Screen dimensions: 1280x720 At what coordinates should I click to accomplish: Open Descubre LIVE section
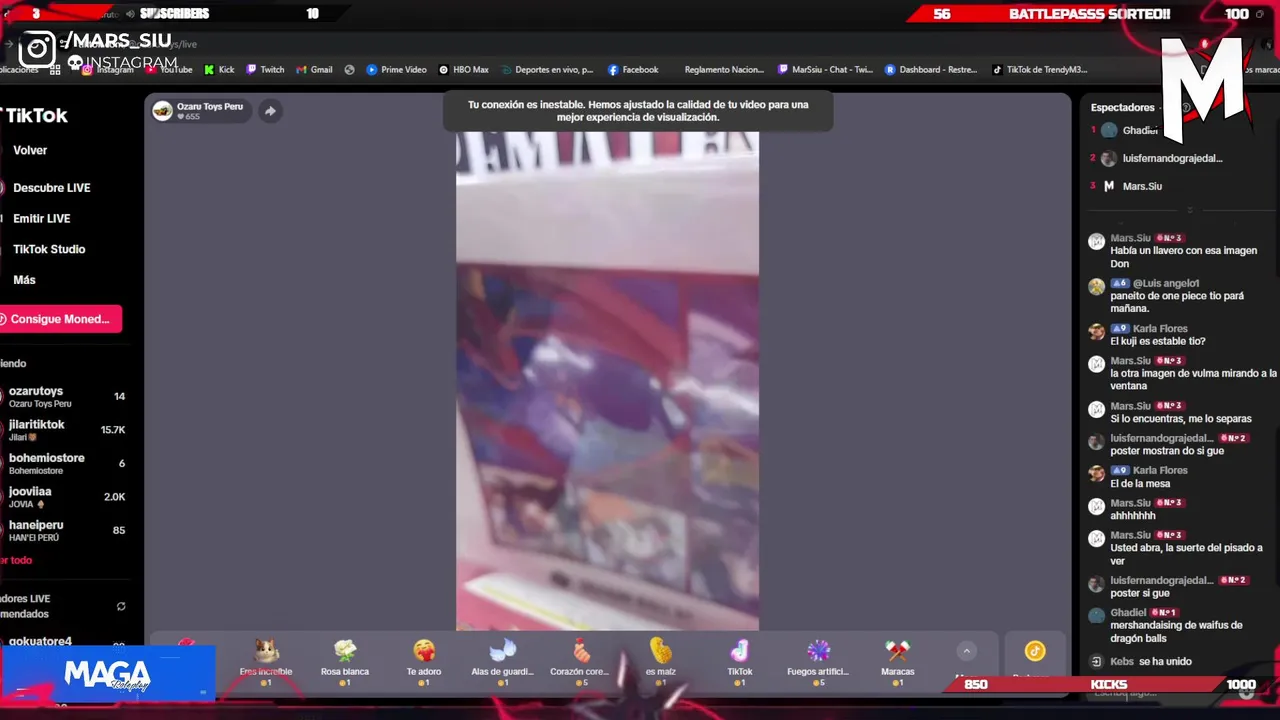coord(51,188)
